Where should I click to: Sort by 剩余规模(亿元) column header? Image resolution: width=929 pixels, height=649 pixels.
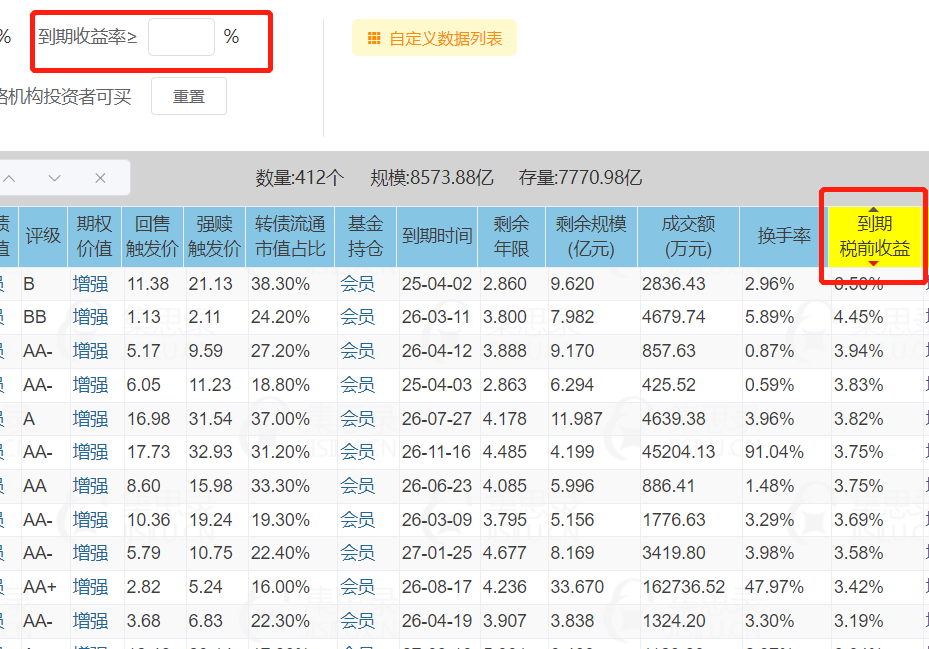[x=591, y=236]
